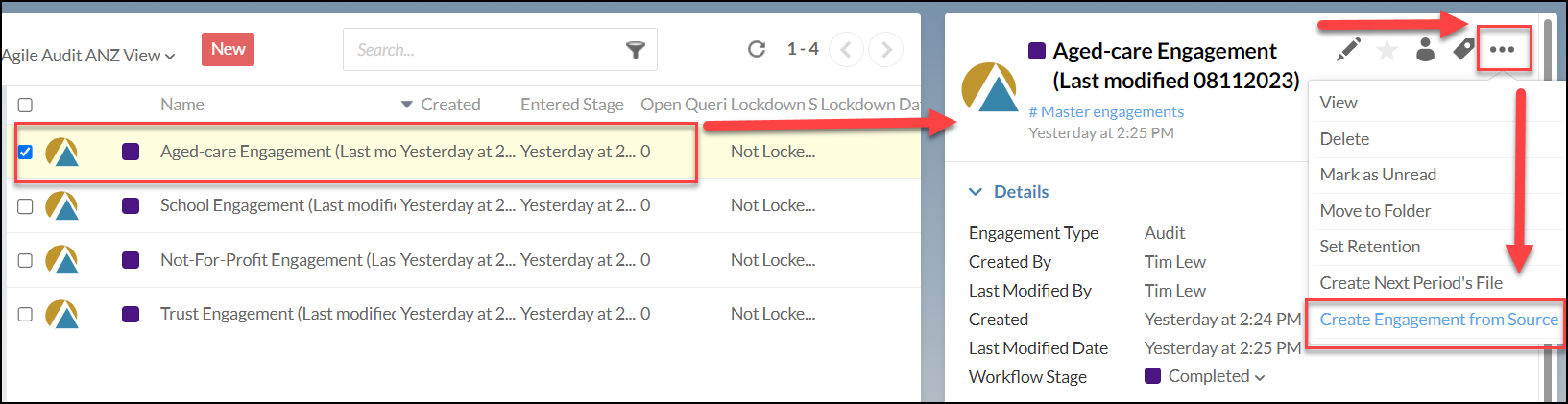Toggle the select-all header checkbox
Image resolution: width=1568 pixels, height=404 pixels.
coord(25,105)
